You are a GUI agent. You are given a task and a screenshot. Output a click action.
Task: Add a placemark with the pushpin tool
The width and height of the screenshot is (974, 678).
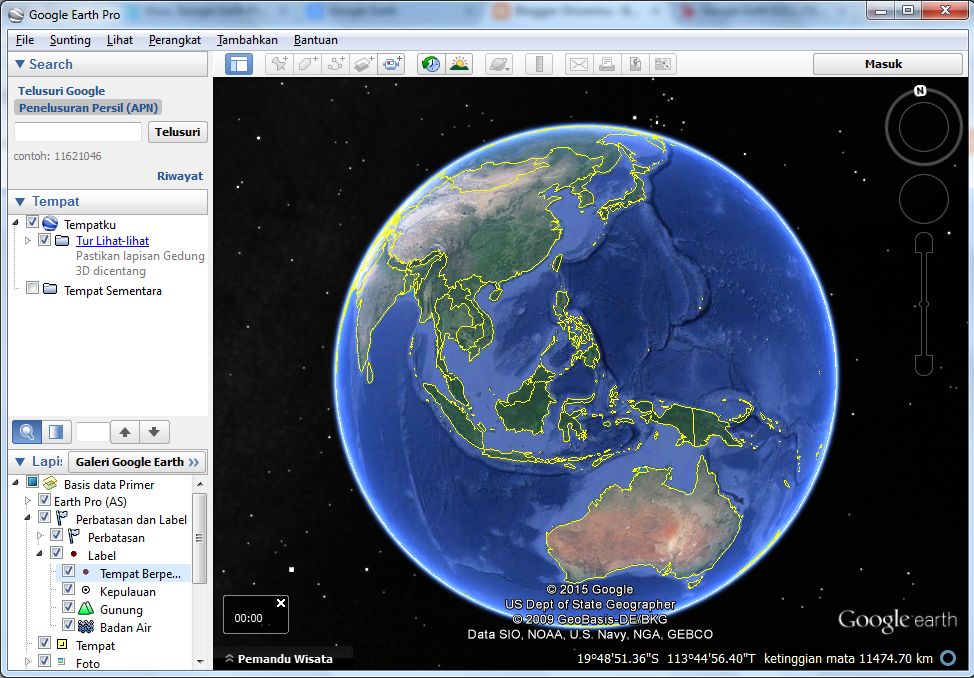280,64
